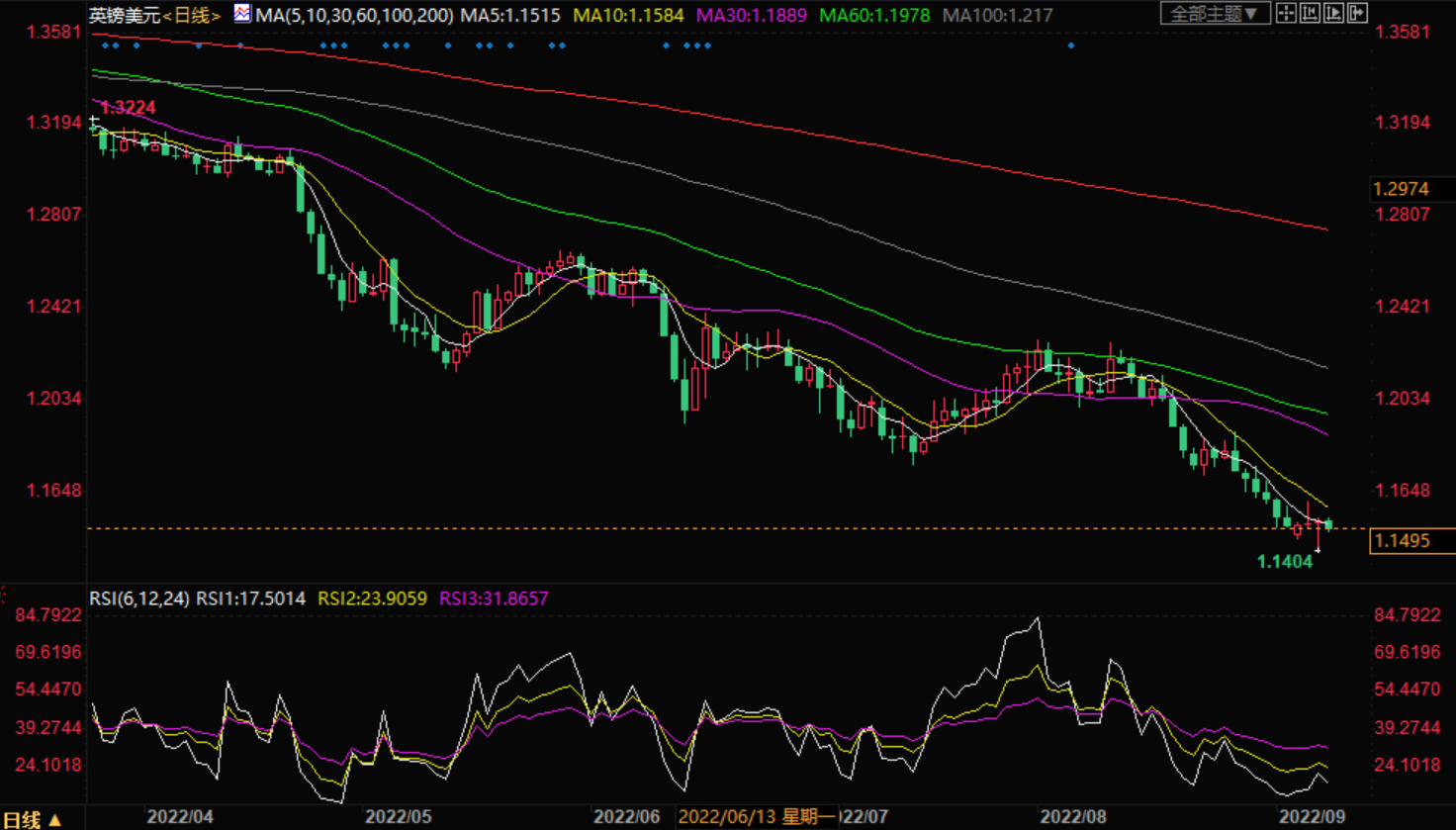Click the left-axis 69.6196 RSI label

(x=49, y=652)
